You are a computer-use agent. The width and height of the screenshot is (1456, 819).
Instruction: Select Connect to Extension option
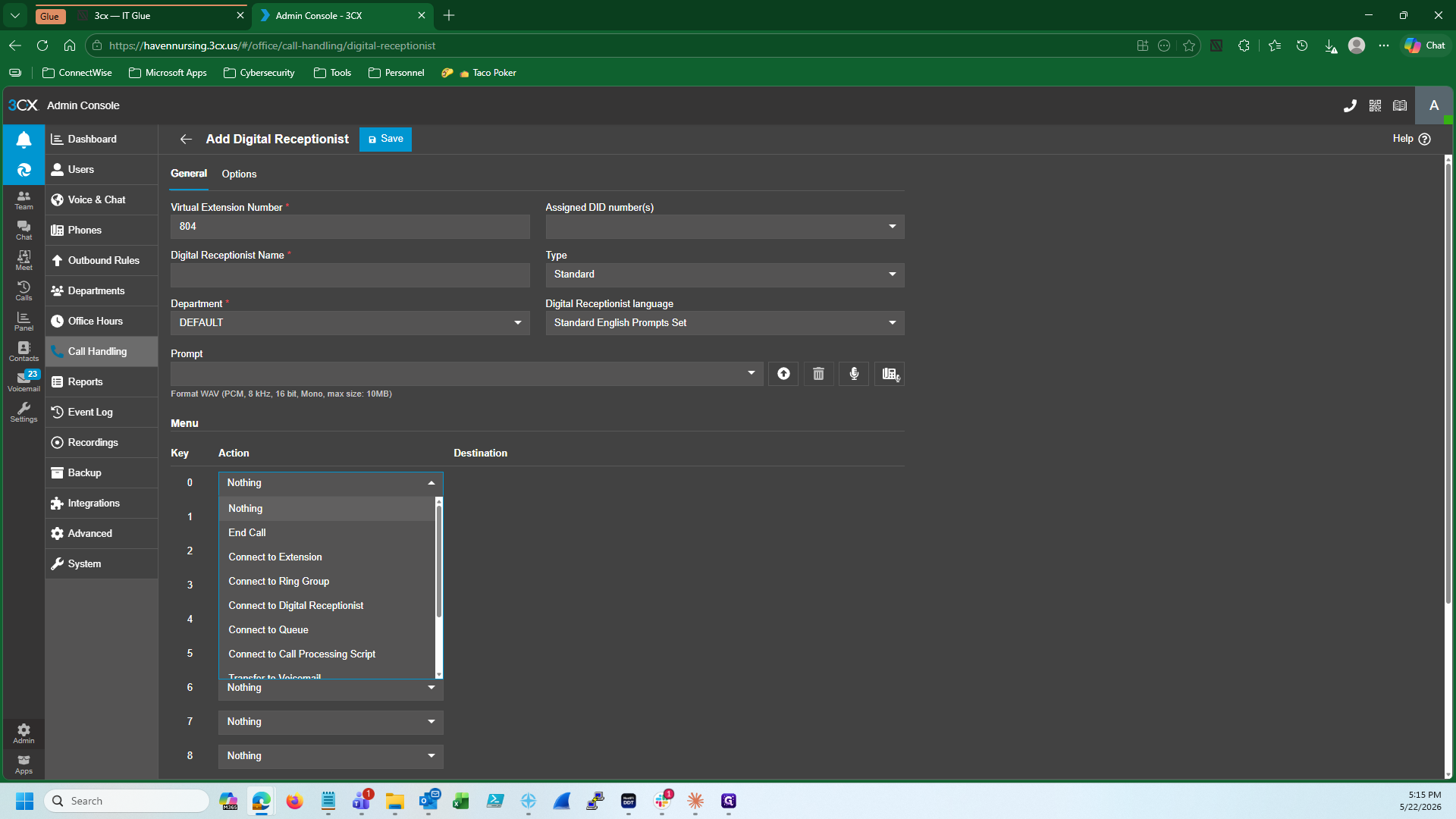pos(327,557)
